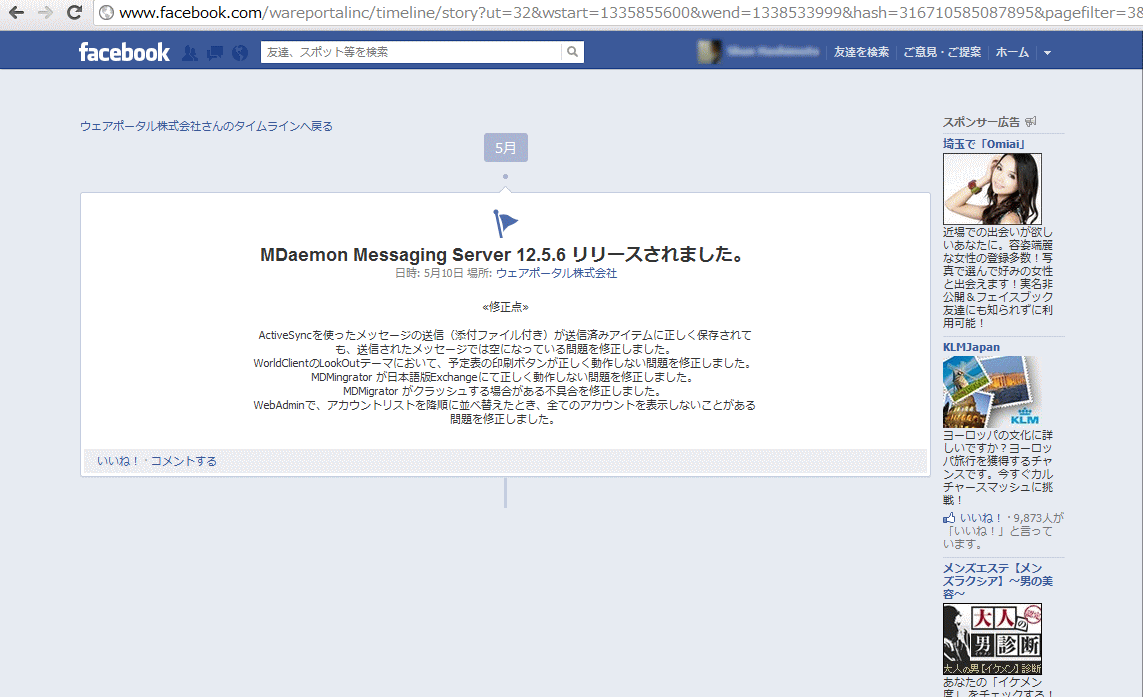Open ご意見・ご提案 in the top bar
This screenshot has height=697, width=1143.
pyautogui.click(x=942, y=52)
